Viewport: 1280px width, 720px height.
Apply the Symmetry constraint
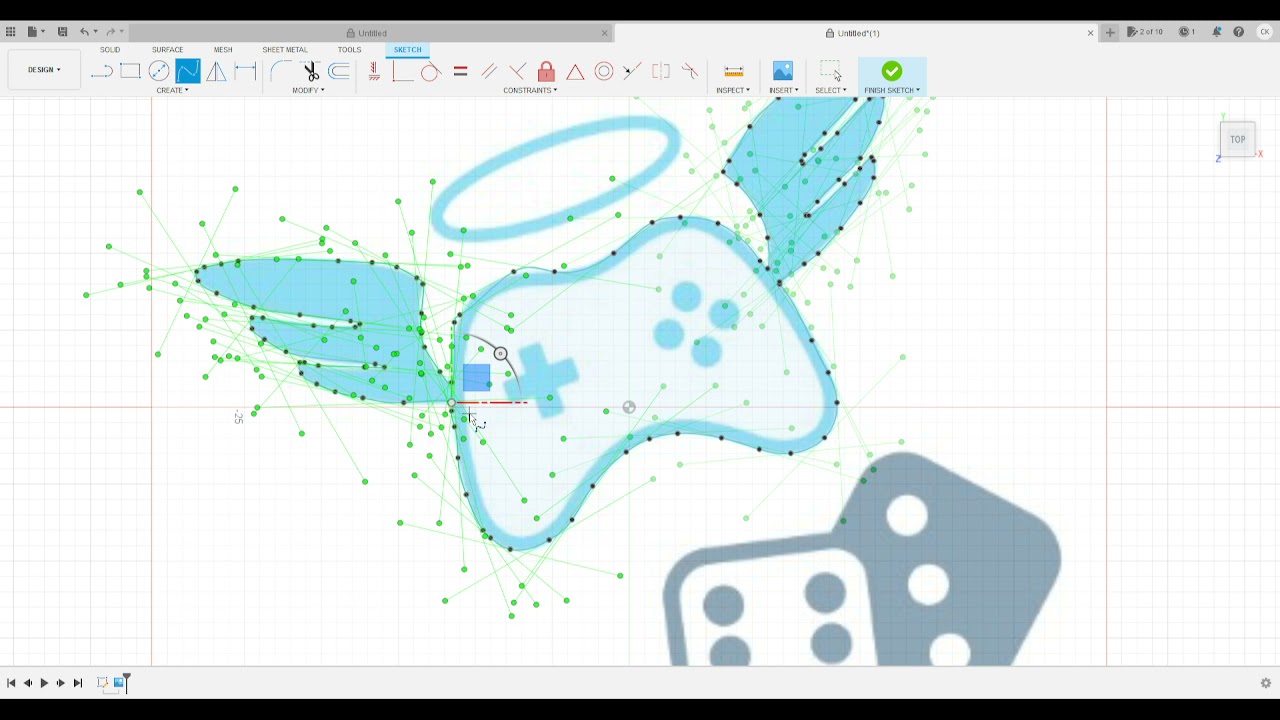pyautogui.click(x=661, y=71)
